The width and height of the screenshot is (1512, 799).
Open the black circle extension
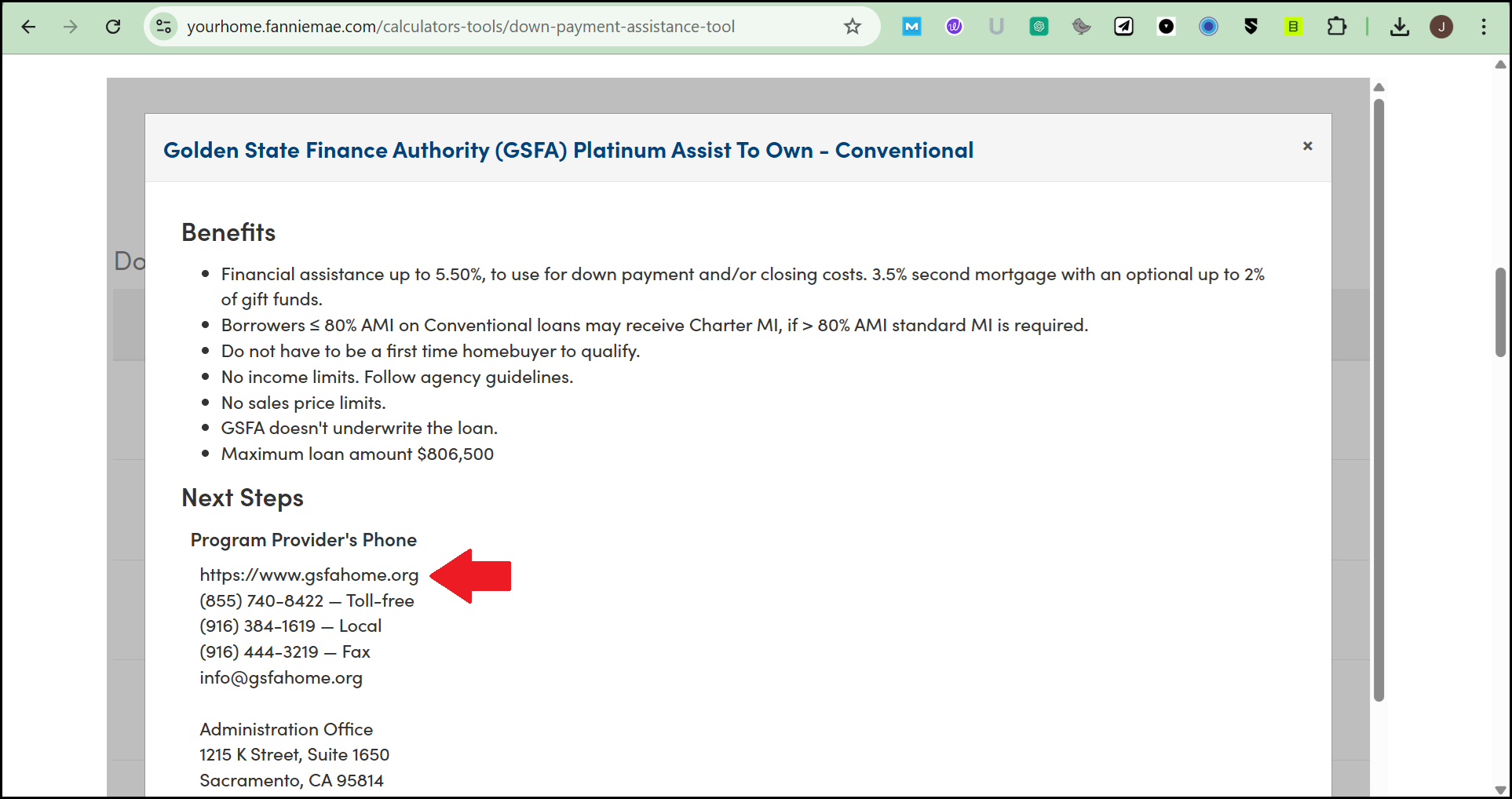point(1166,27)
